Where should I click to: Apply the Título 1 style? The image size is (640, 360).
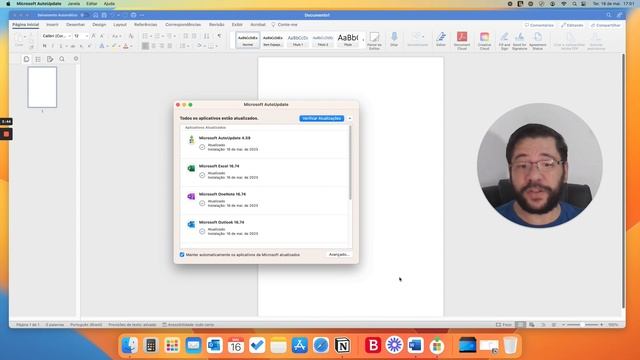[298, 40]
